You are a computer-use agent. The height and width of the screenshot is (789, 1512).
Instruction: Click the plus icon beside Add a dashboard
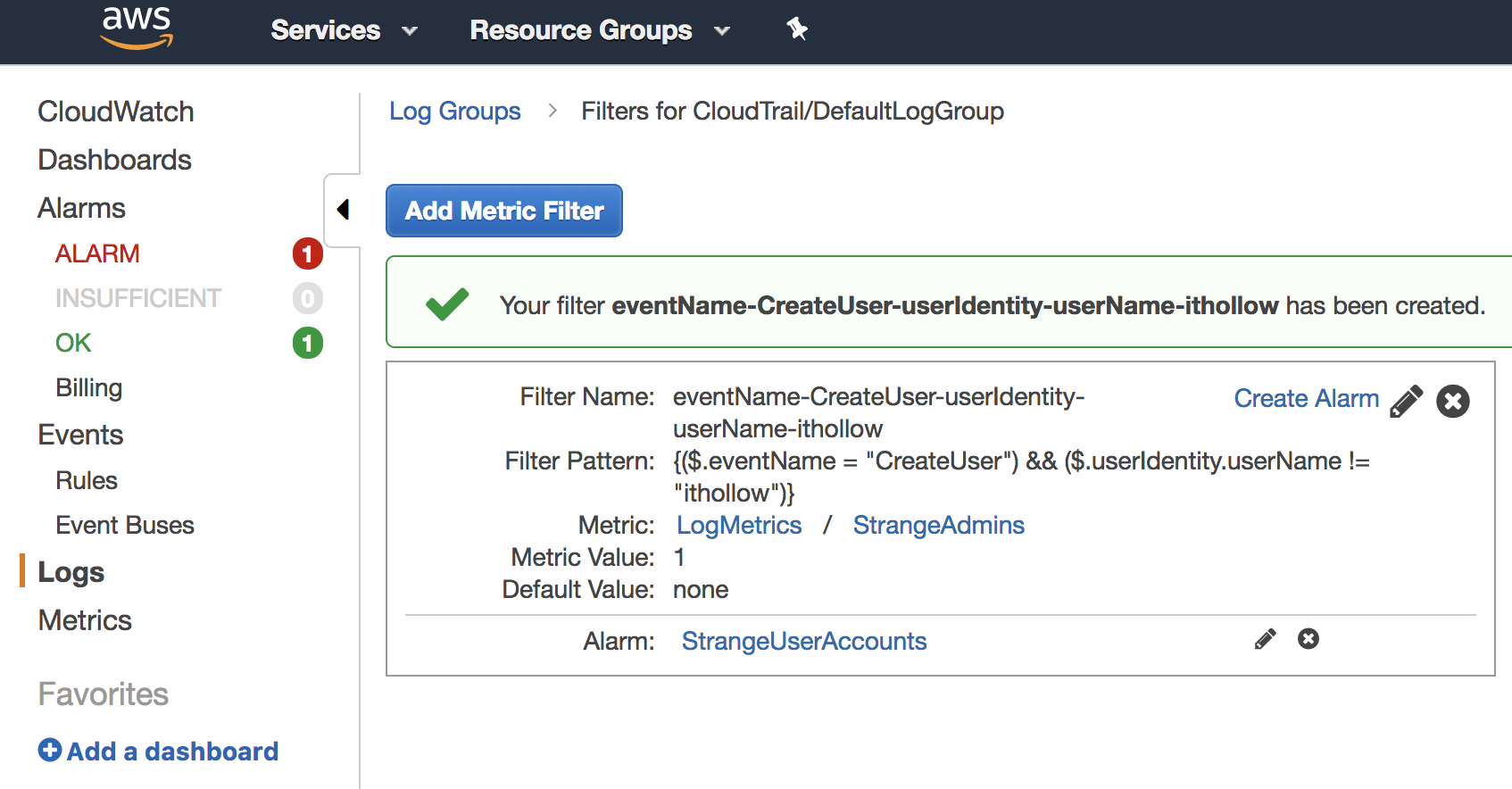(x=50, y=751)
